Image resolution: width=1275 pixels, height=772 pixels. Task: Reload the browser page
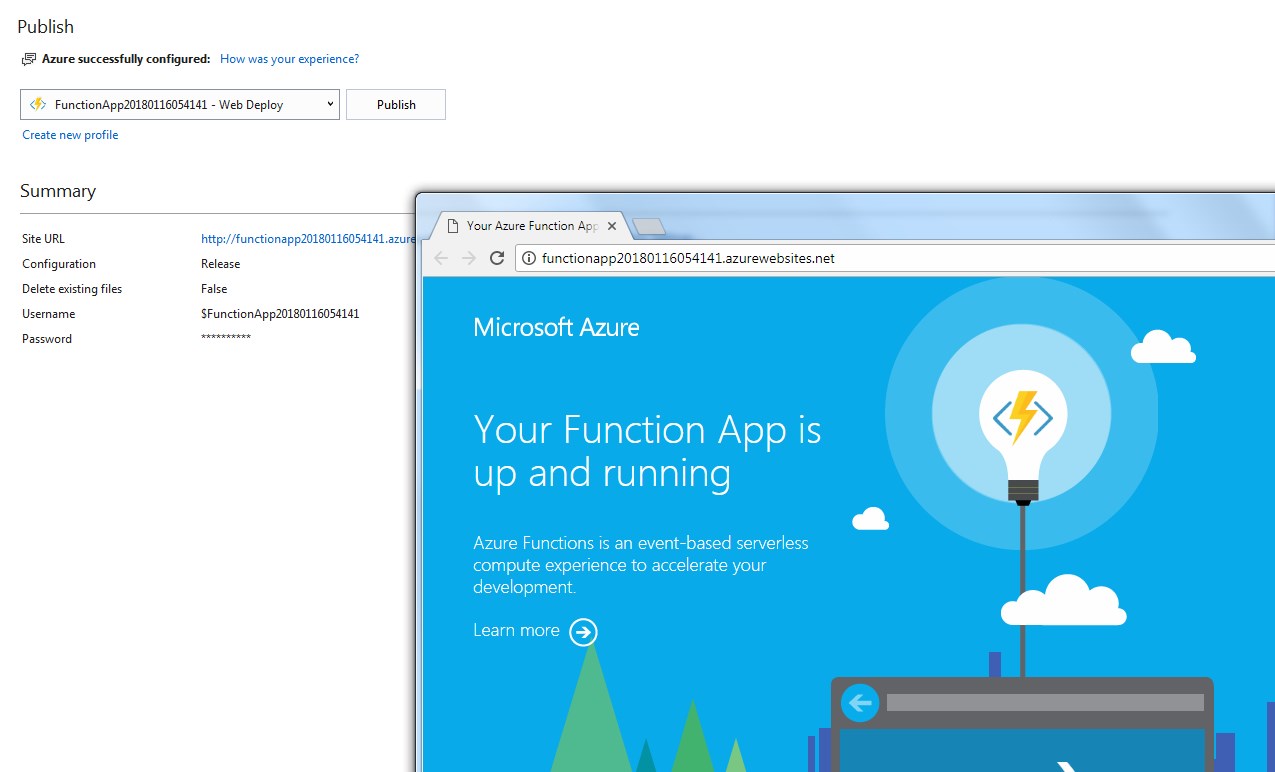coord(497,258)
